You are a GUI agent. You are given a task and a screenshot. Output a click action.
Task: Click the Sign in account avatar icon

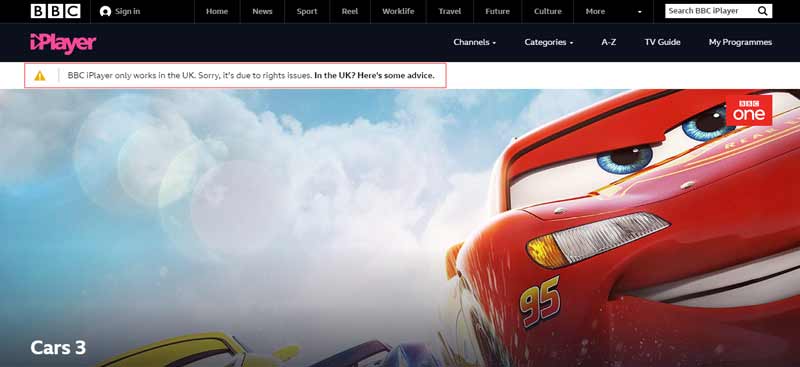pos(106,11)
